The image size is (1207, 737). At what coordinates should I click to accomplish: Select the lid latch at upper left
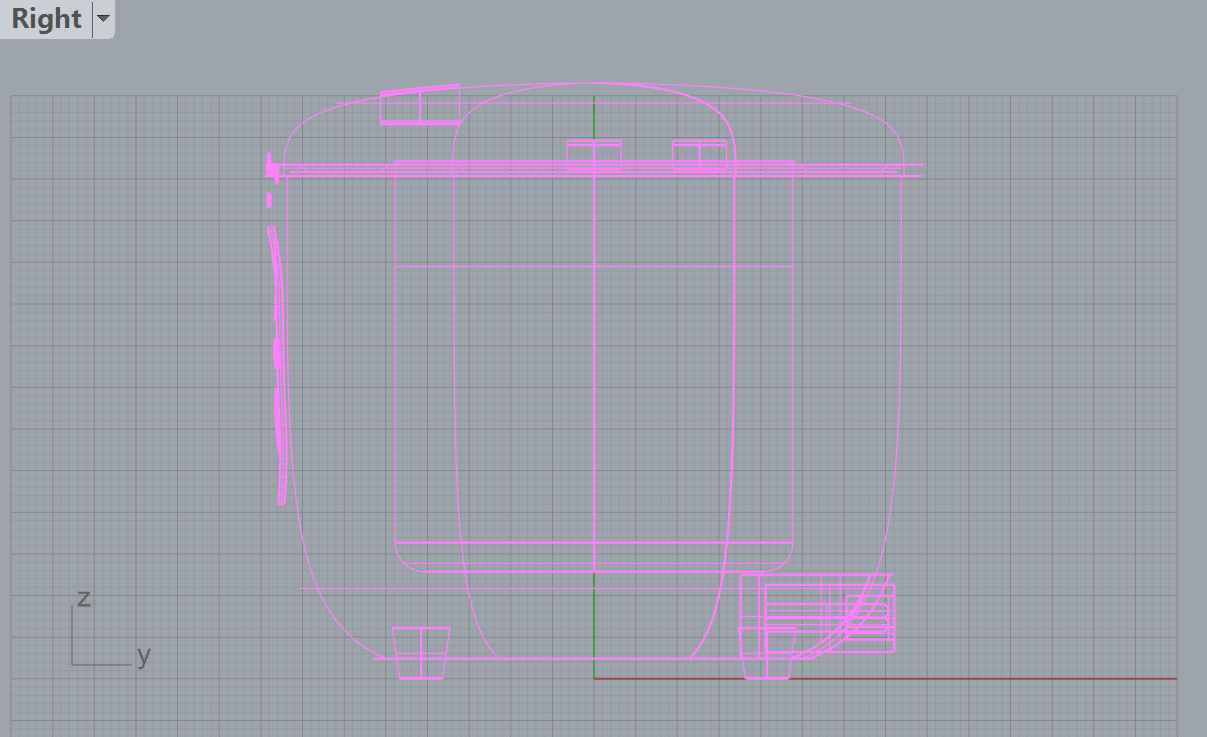(x=270, y=168)
